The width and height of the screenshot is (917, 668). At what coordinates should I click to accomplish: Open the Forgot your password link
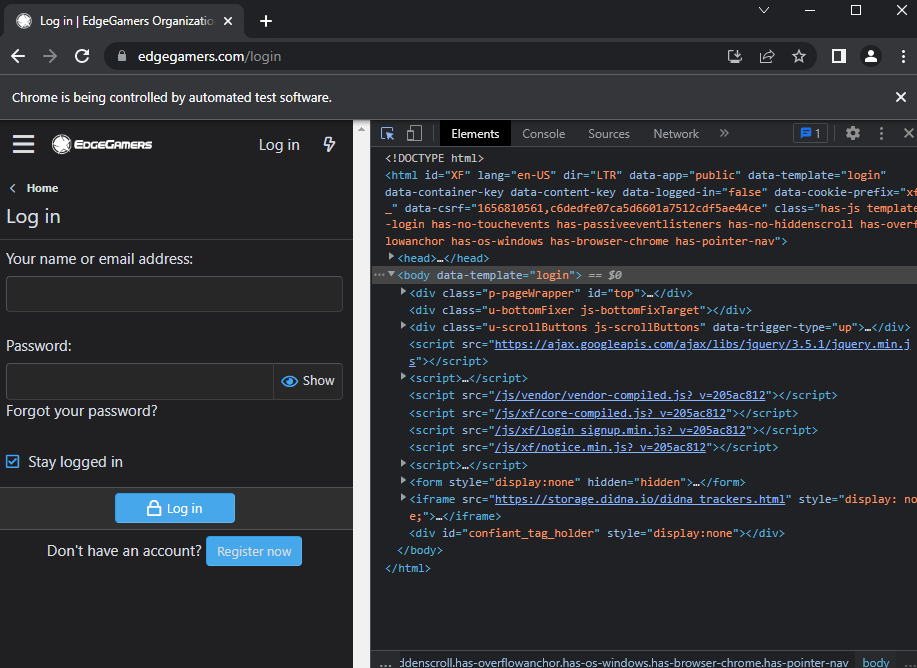pos(81,411)
